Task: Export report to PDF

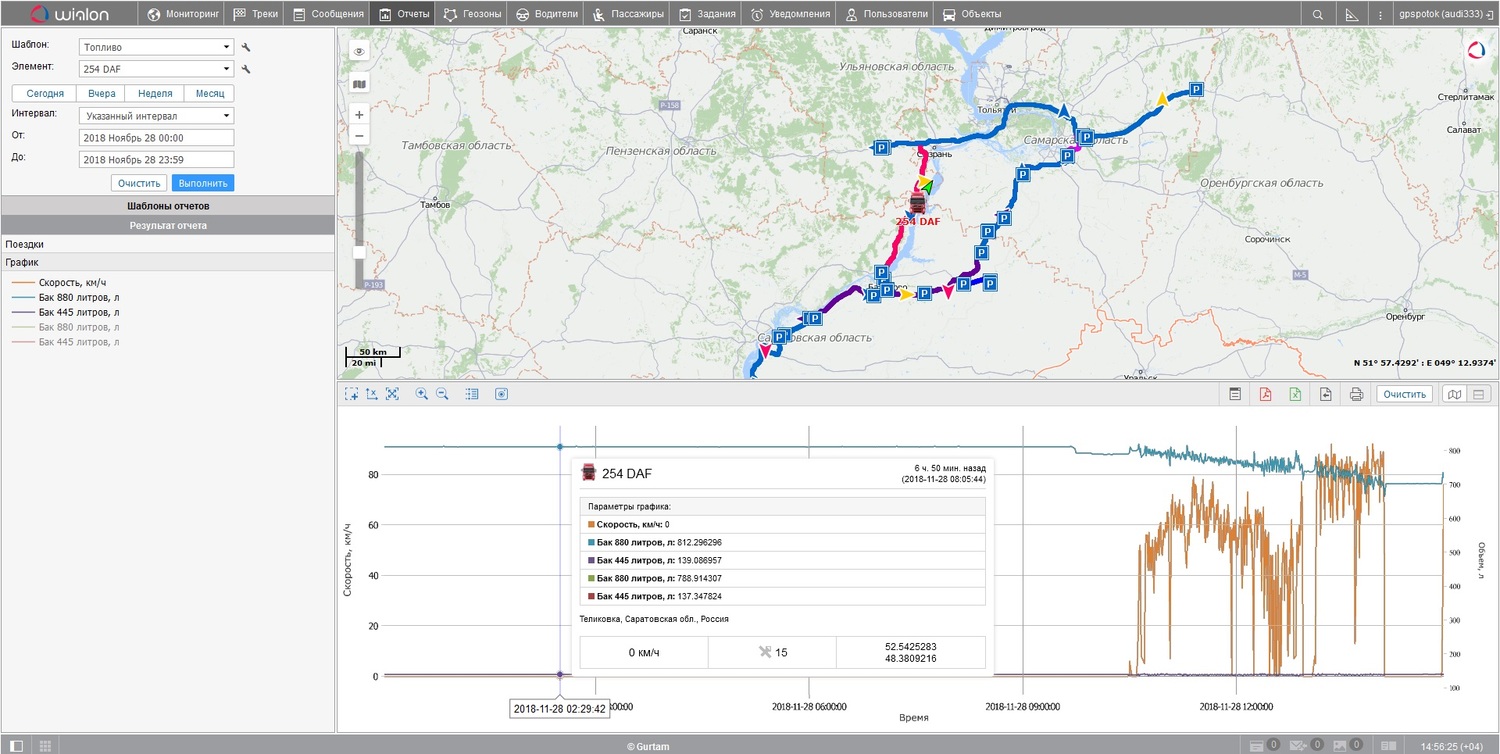Action: pyautogui.click(x=1265, y=394)
